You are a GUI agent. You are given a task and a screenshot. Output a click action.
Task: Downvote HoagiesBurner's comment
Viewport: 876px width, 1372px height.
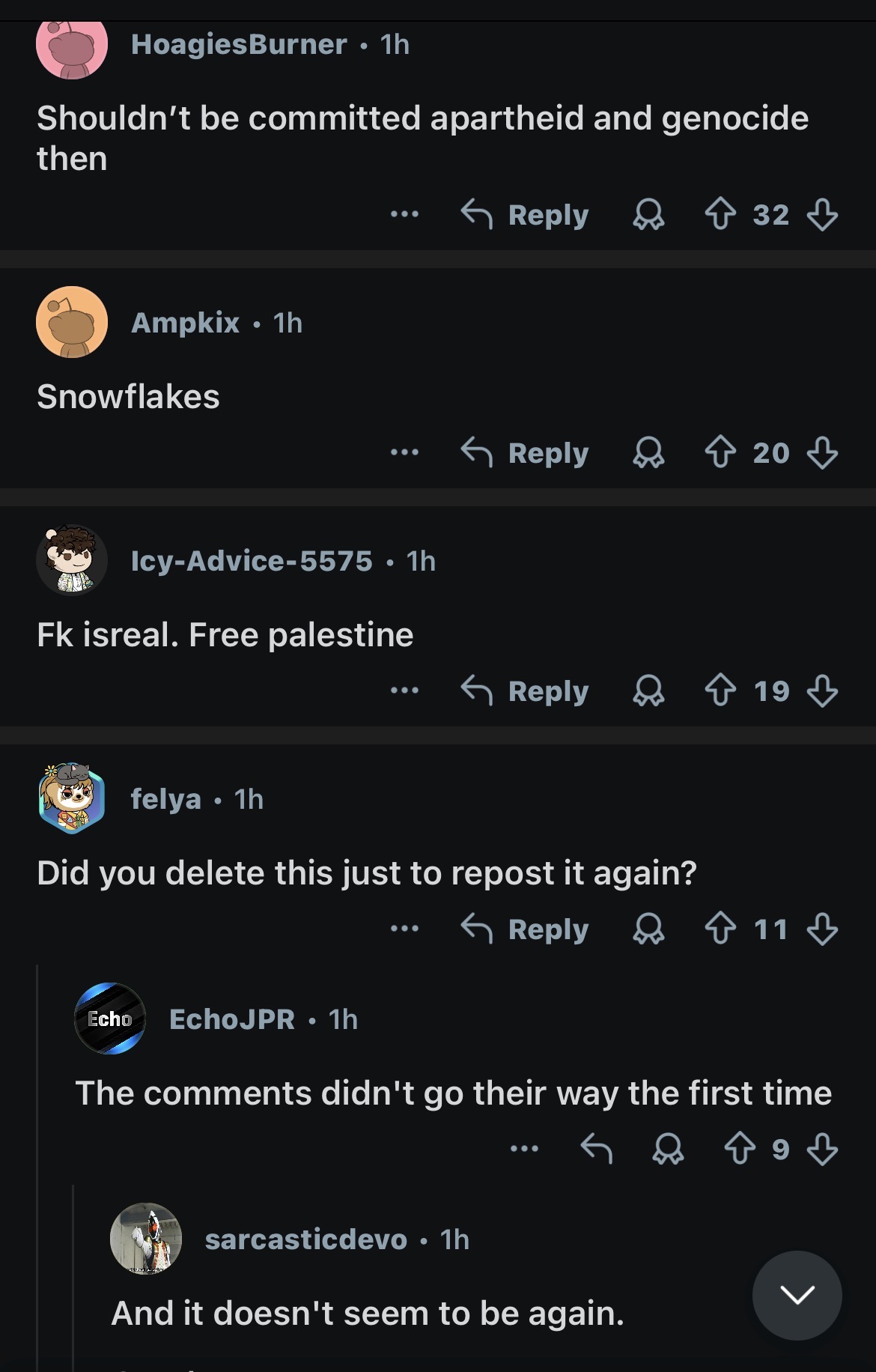(x=822, y=214)
